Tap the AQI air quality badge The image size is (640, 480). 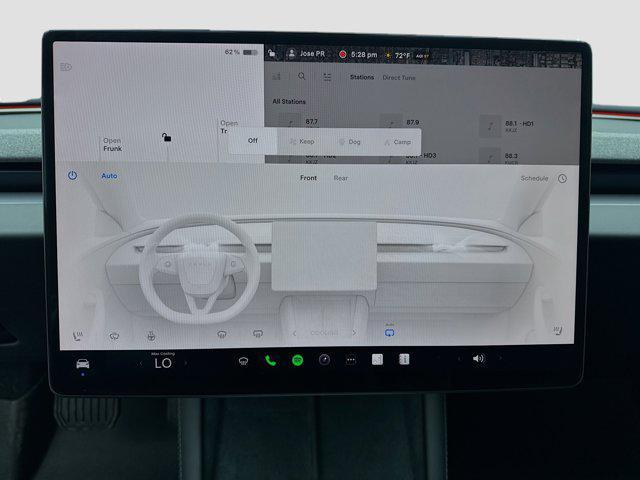tap(422, 56)
